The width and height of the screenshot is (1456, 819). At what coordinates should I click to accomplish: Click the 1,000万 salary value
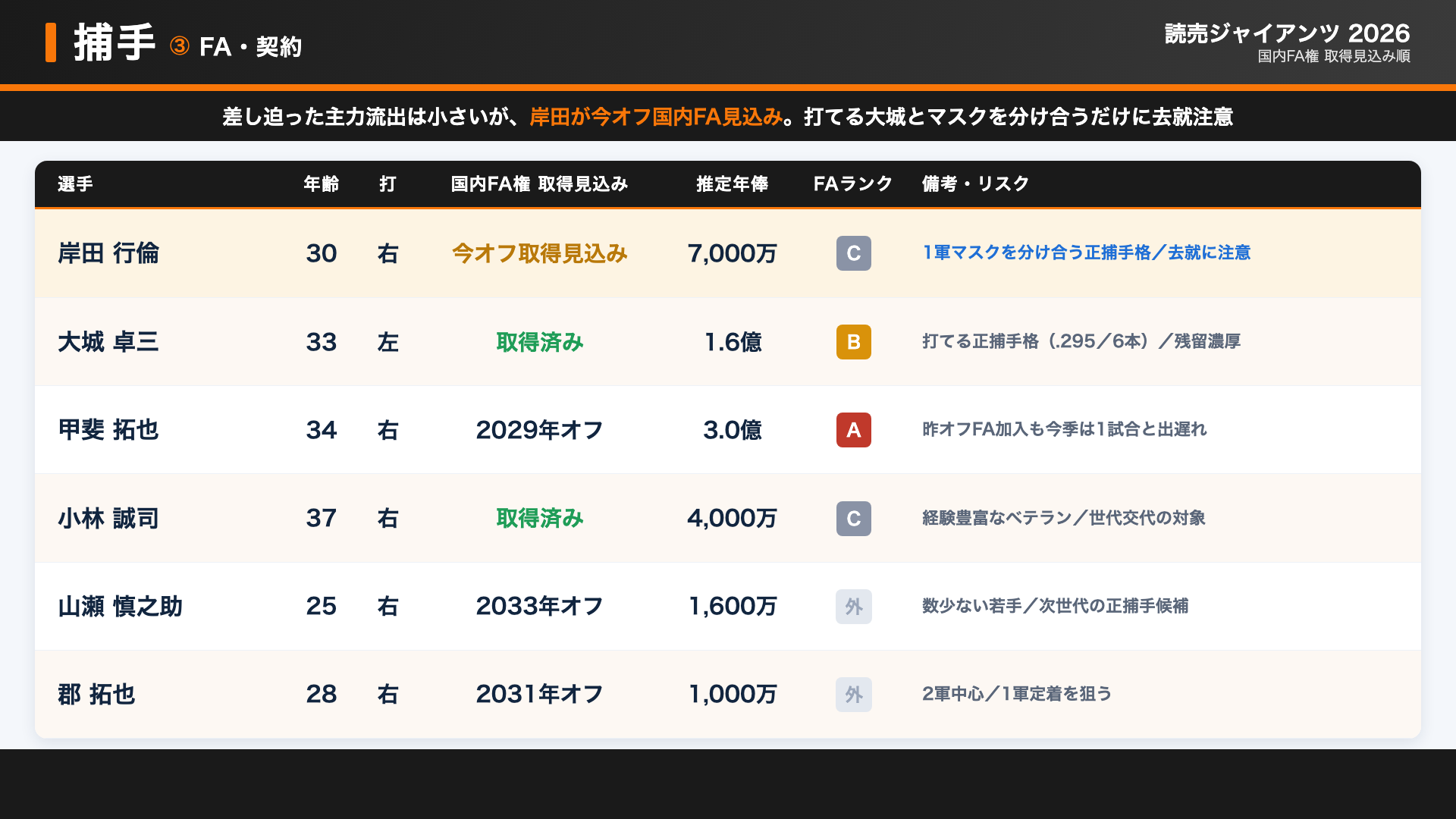(733, 695)
